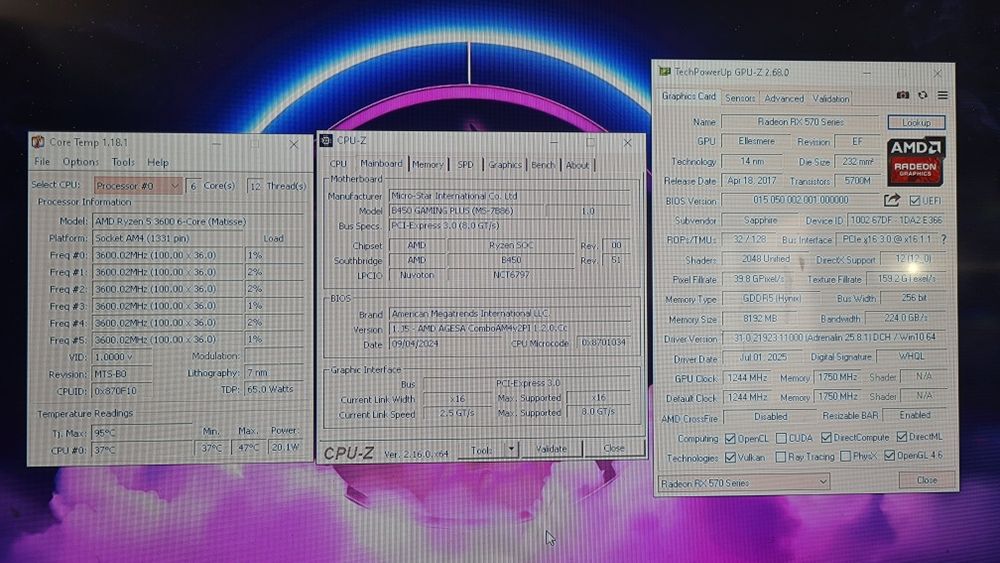Click Freq #0 value in Core Temp
This screenshot has width=1000, height=563.
168,255
